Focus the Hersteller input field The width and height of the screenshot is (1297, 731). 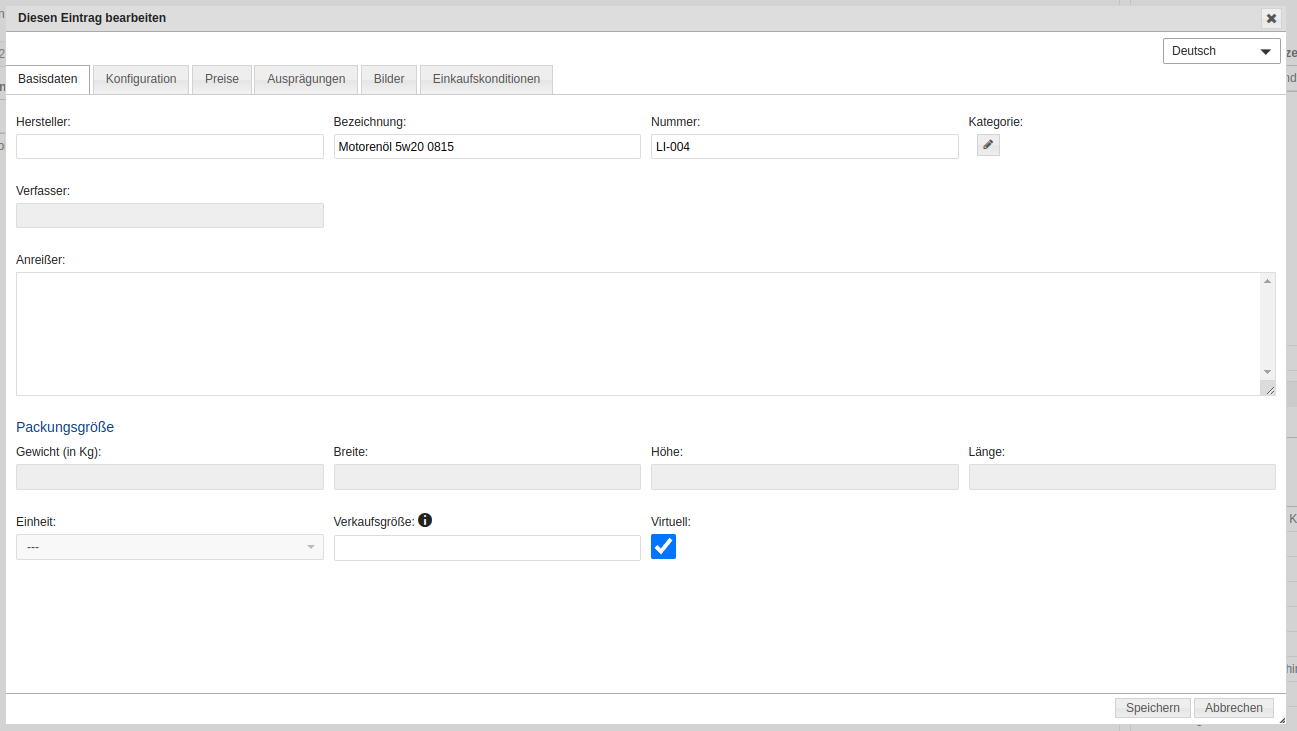click(x=170, y=147)
